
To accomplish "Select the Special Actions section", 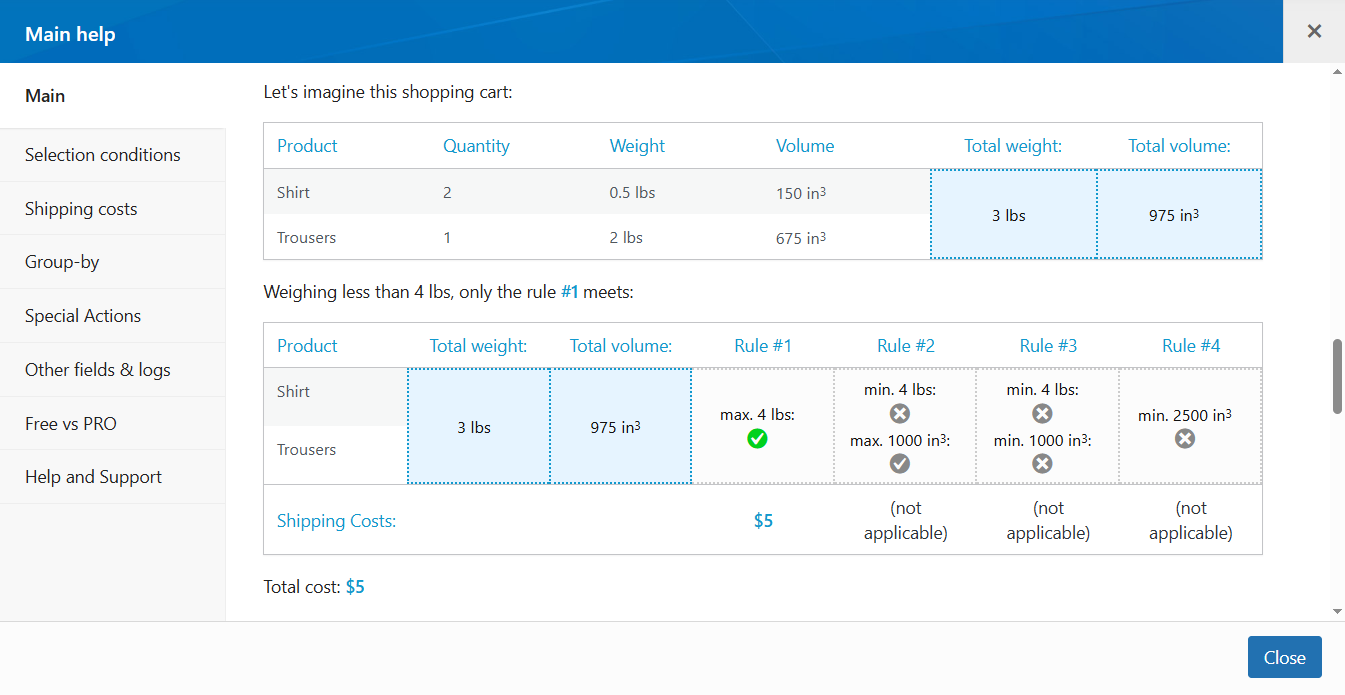I will 83,316.
